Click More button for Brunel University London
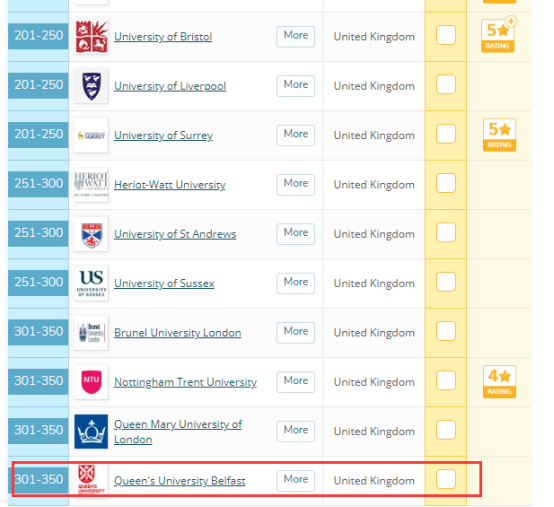Viewport: 554px width, 507px height. (x=296, y=332)
